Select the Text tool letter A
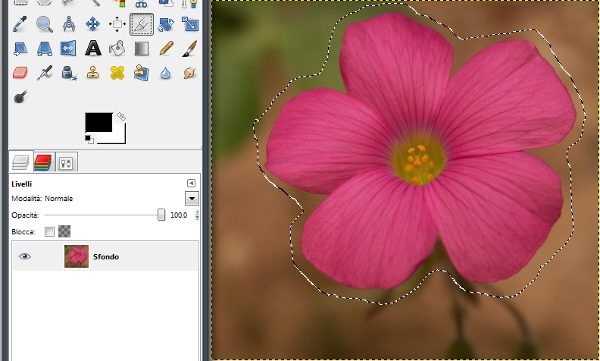The image size is (600, 361). [93, 49]
